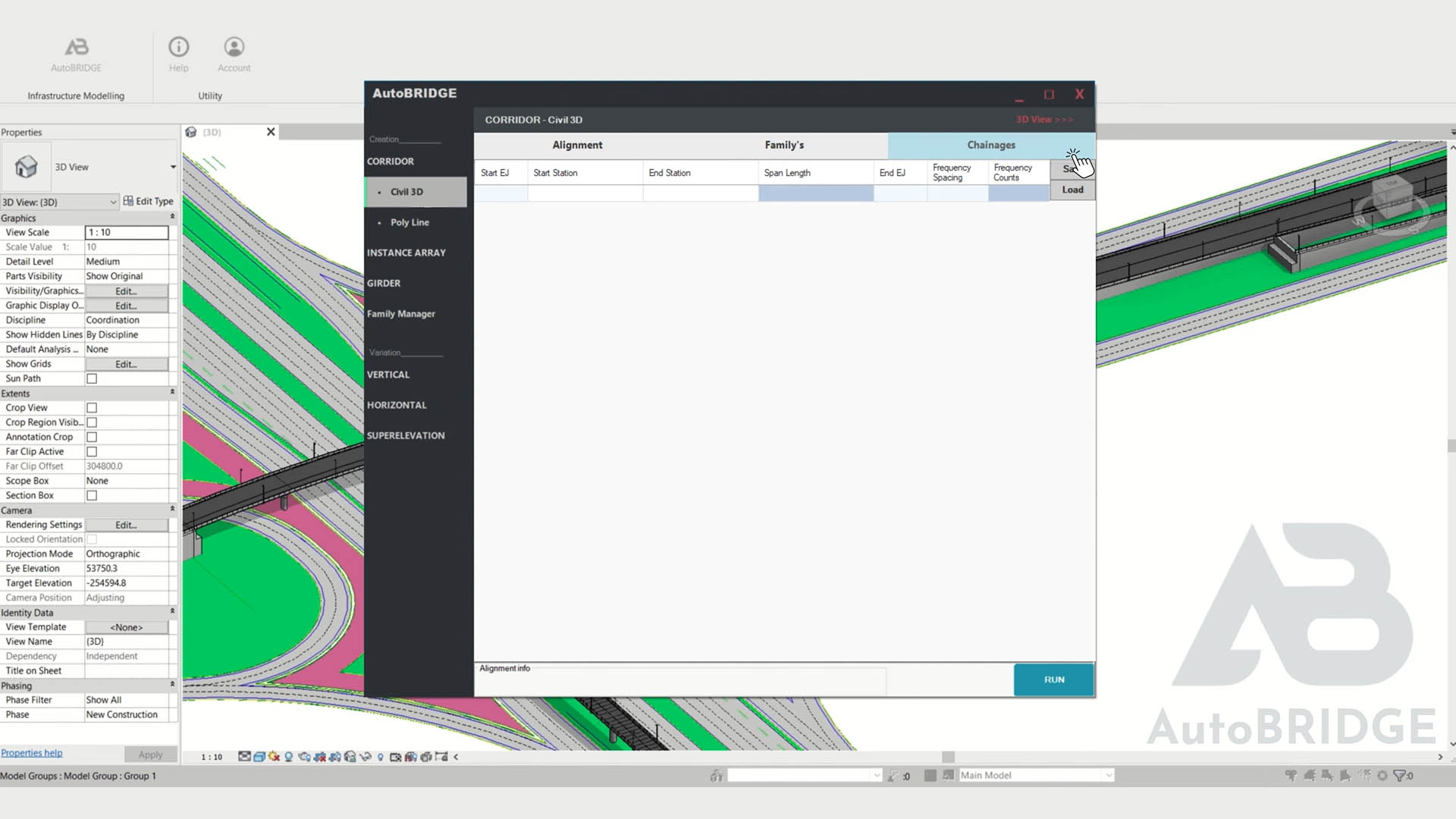Collapse the Identity Data properties group
This screenshot has height=819, width=1456.
click(172, 612)
